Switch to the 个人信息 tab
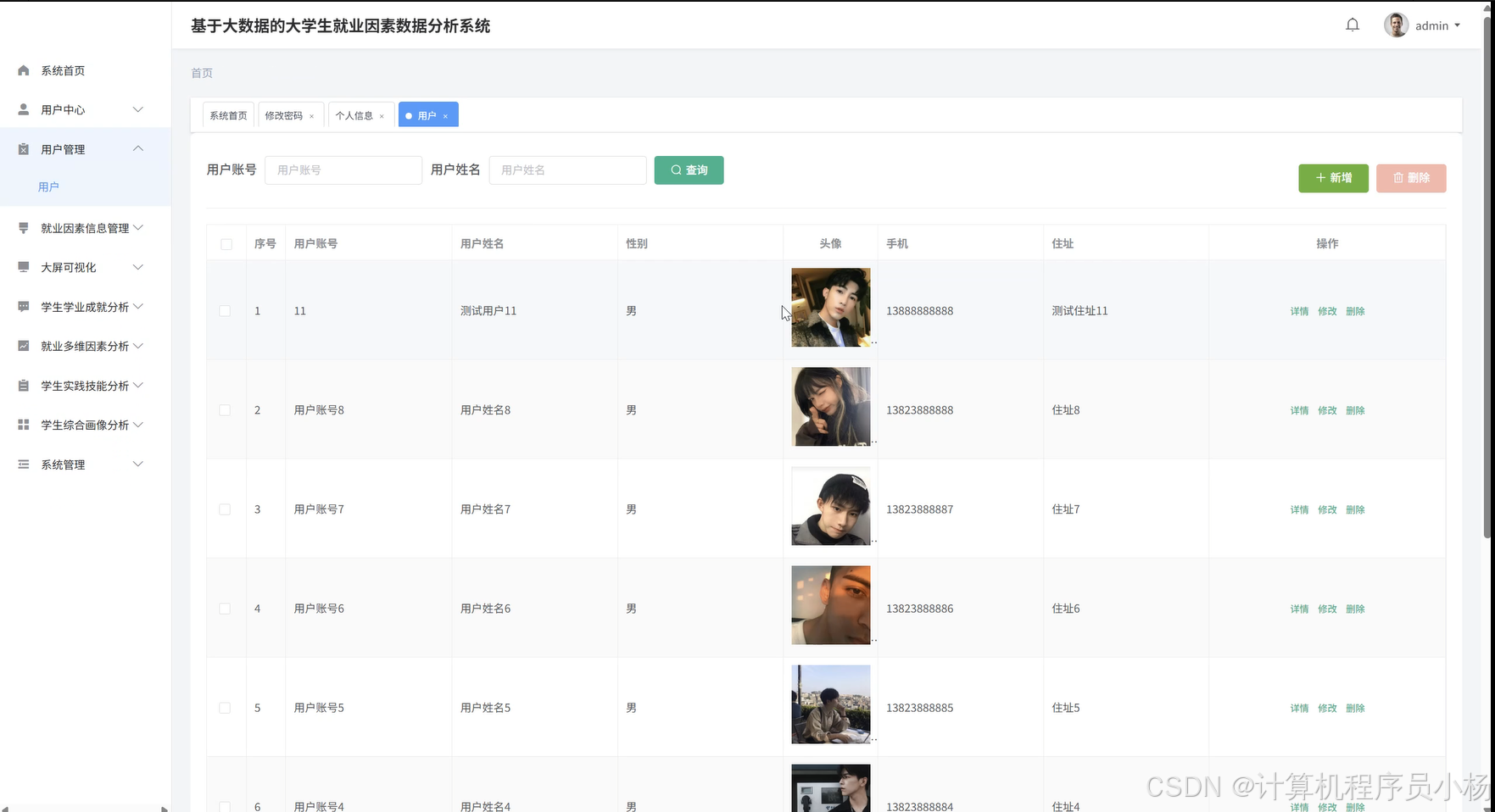Screen dimensions: 1495x812 (354, 115)
